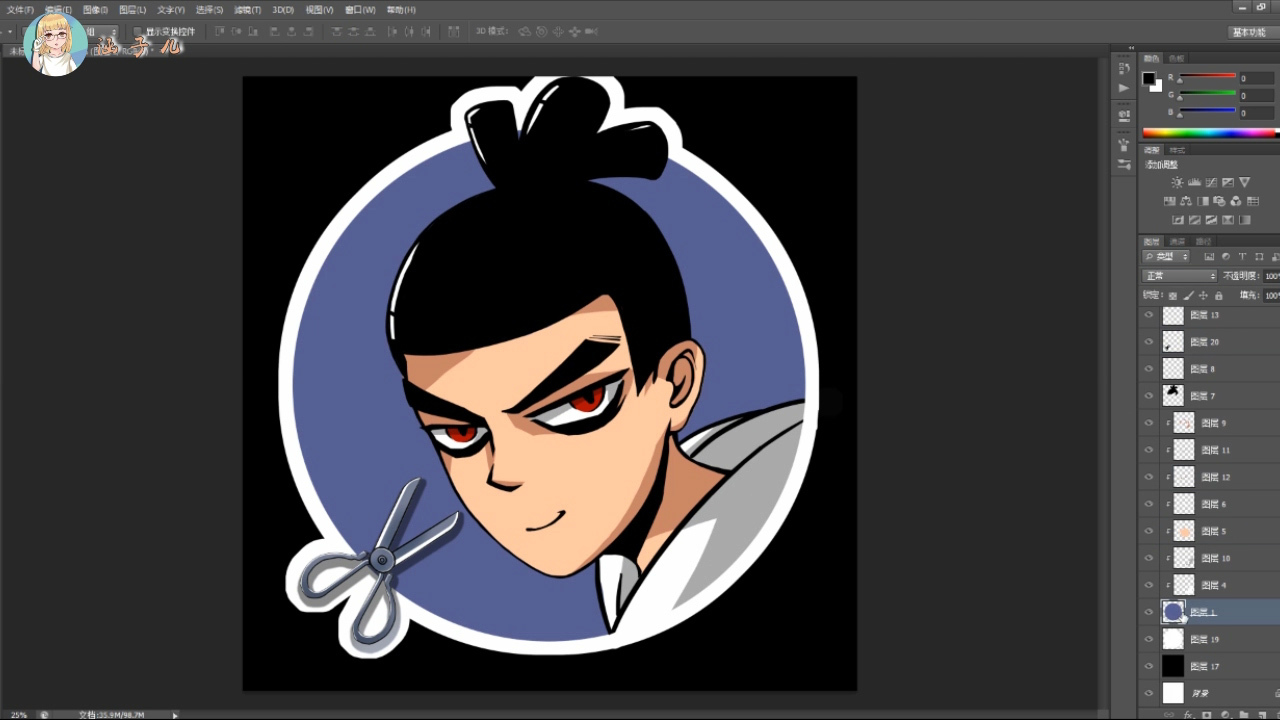The height and width of the screenshot is (720, 1280).
Task: Open the 窗口(W) menu
Action: point(360,10)
